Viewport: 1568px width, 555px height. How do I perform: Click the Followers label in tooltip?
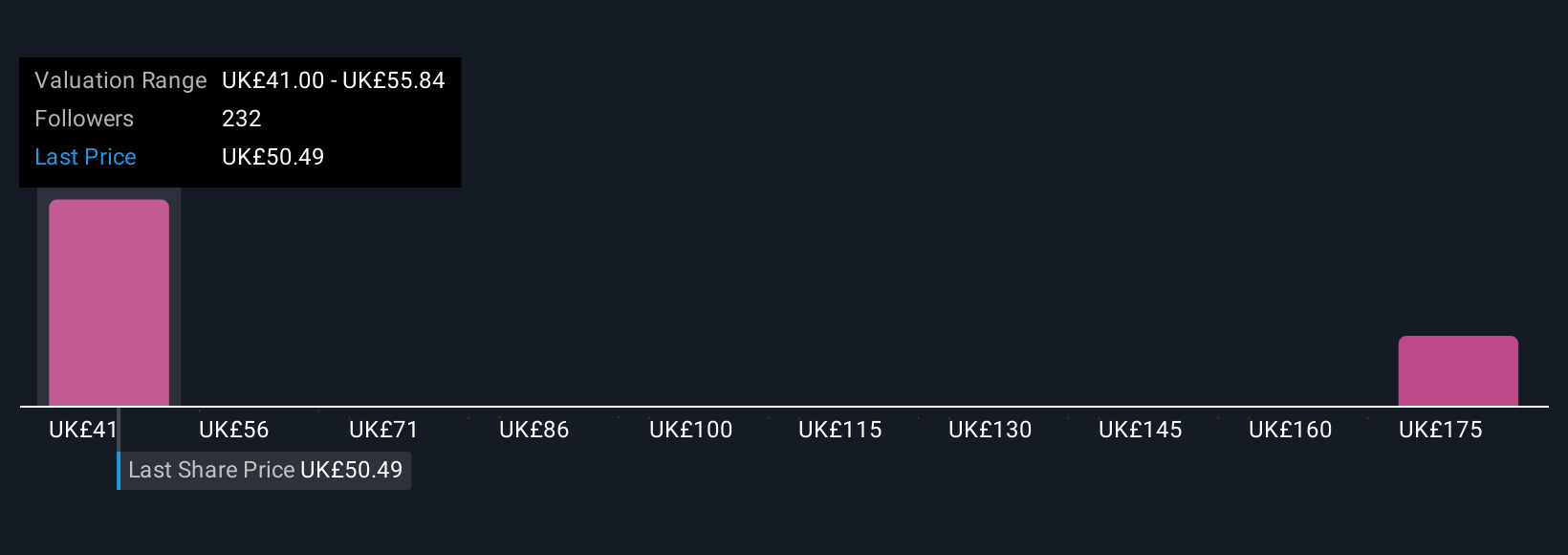[x=84, y=119]
